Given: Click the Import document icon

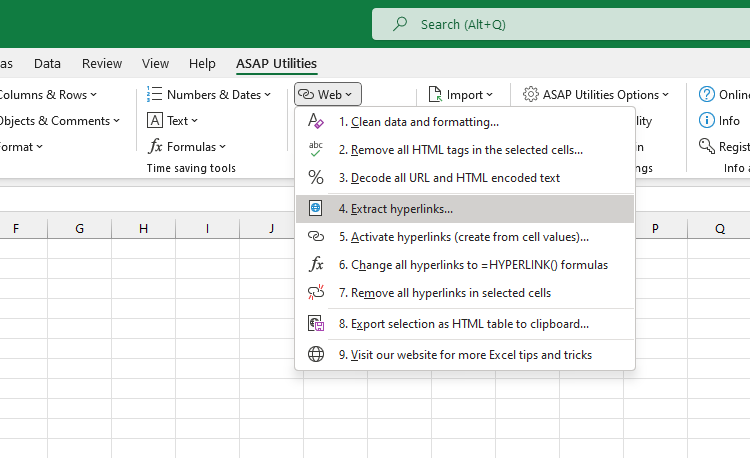Looking at the screenshot, I should click(x=435, y=94).
